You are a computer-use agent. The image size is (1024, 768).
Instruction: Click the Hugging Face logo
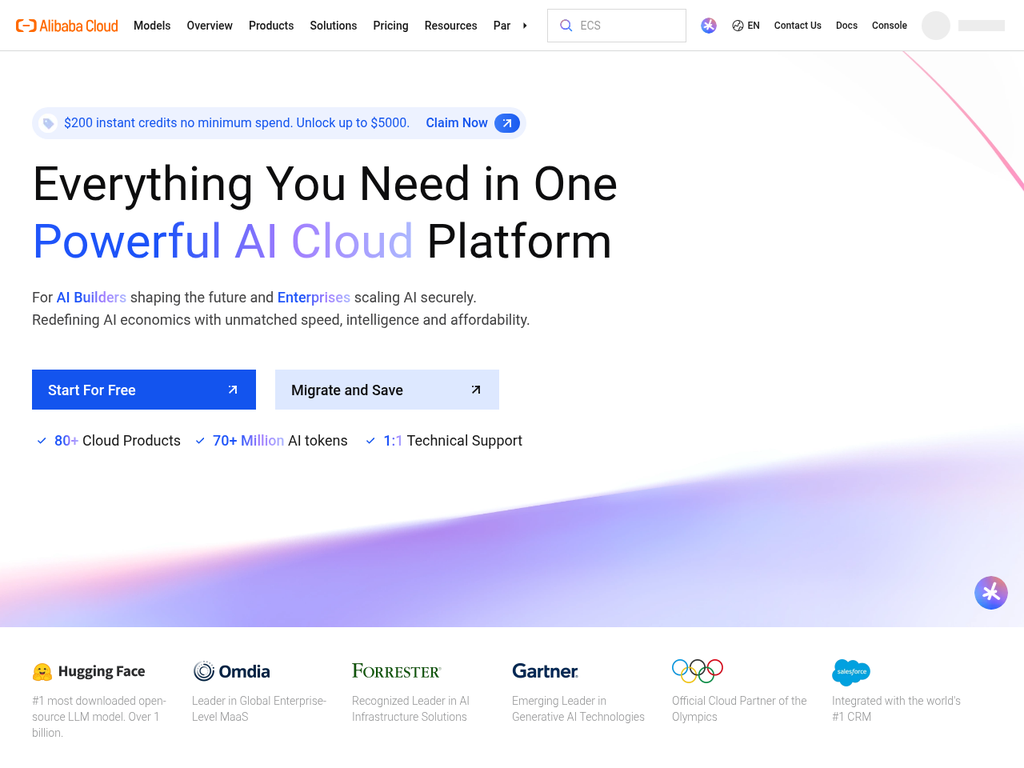(x=89, y=671)
